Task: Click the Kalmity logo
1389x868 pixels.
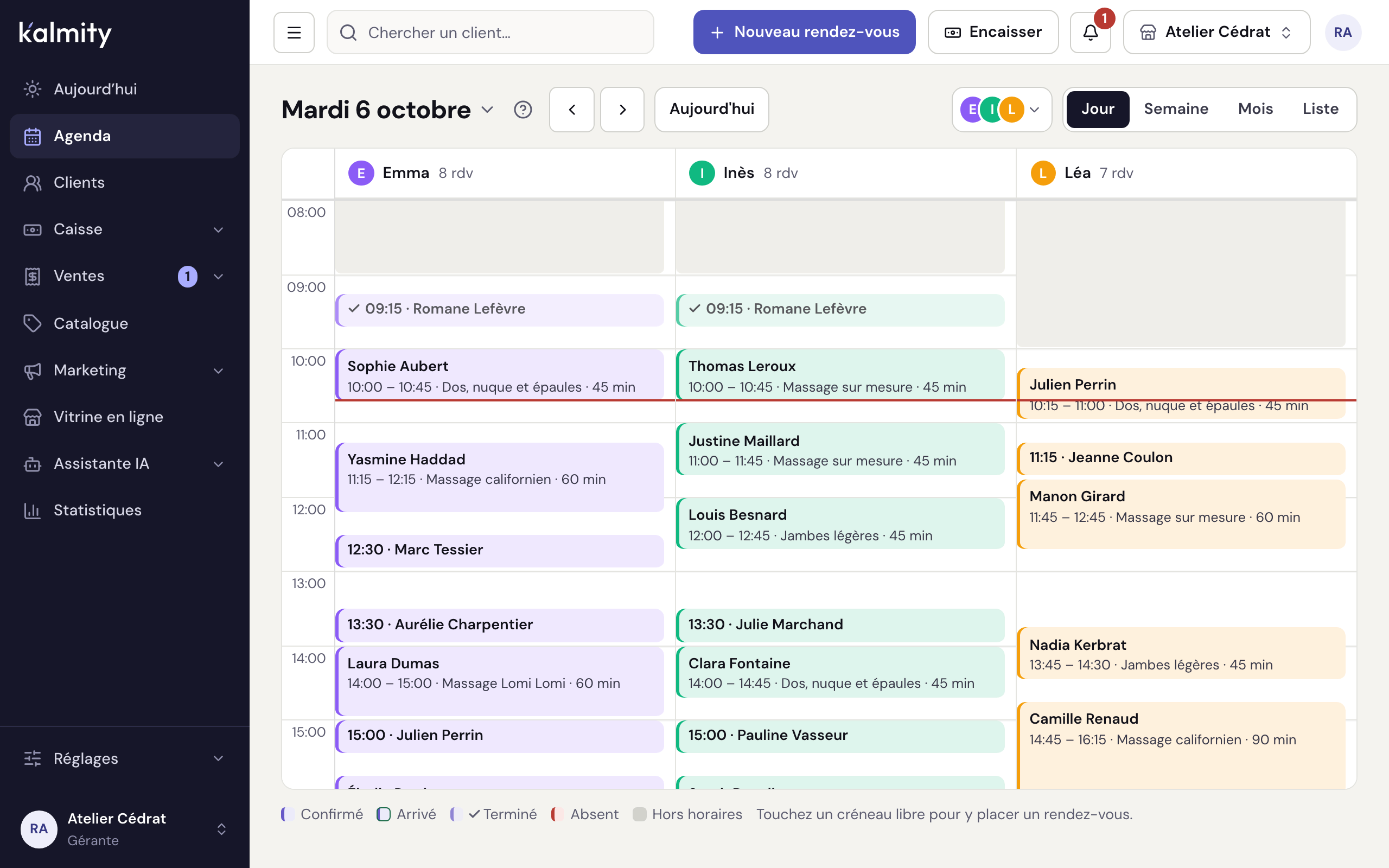Action: click(x=66, y=33)
